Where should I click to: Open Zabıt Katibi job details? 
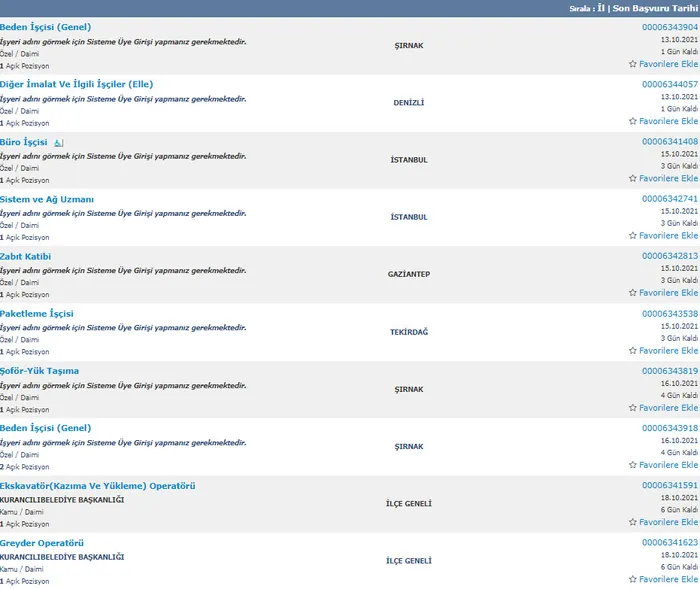[25, 256]
